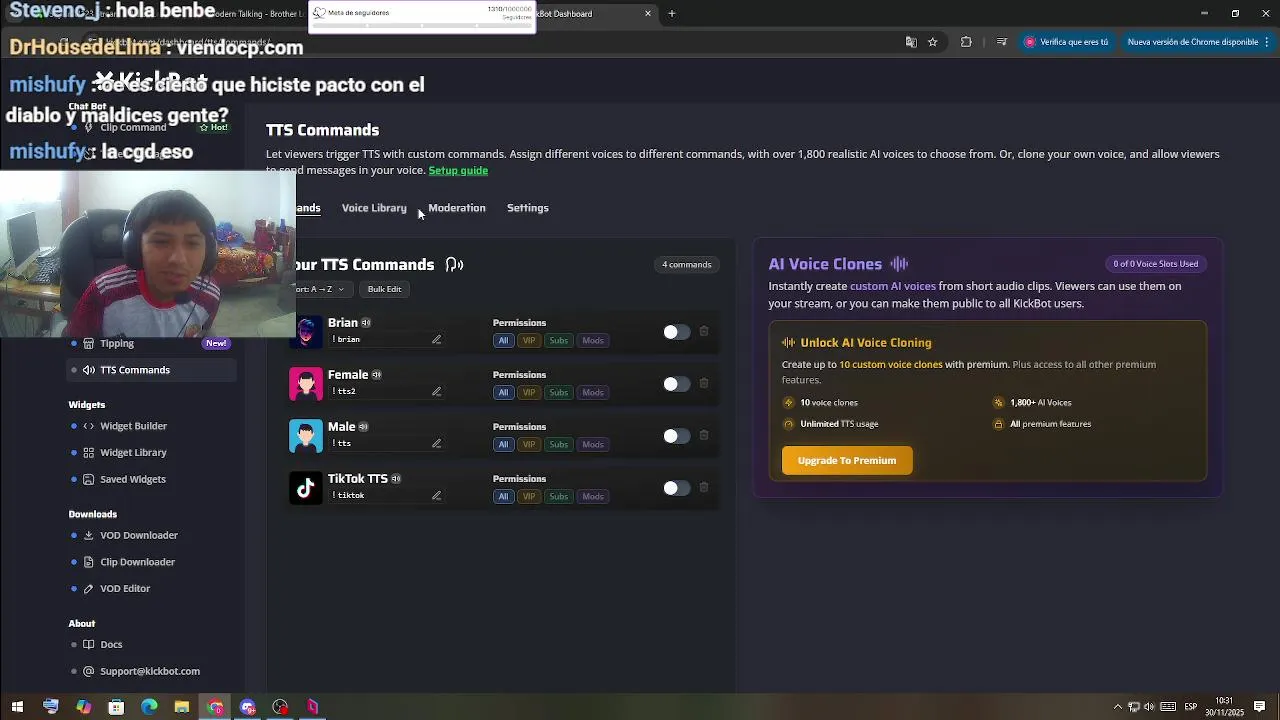
Task: Open Docs in the sidebar
Action: coord(152,645)
